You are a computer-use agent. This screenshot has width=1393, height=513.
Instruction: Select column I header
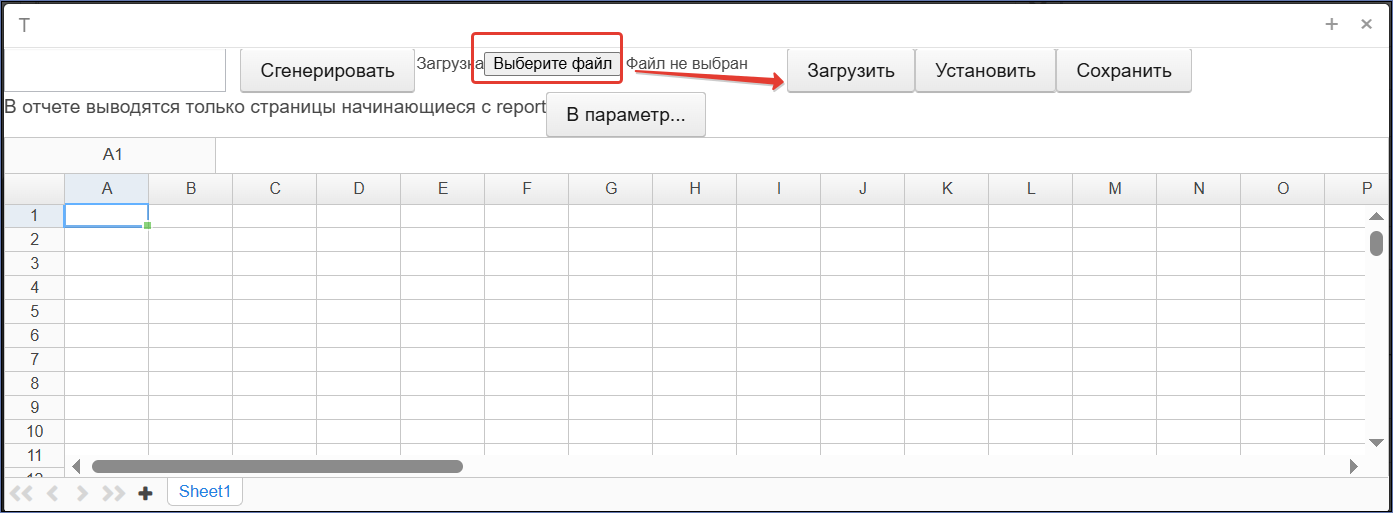pyautogui.click(x=779, y=188)
